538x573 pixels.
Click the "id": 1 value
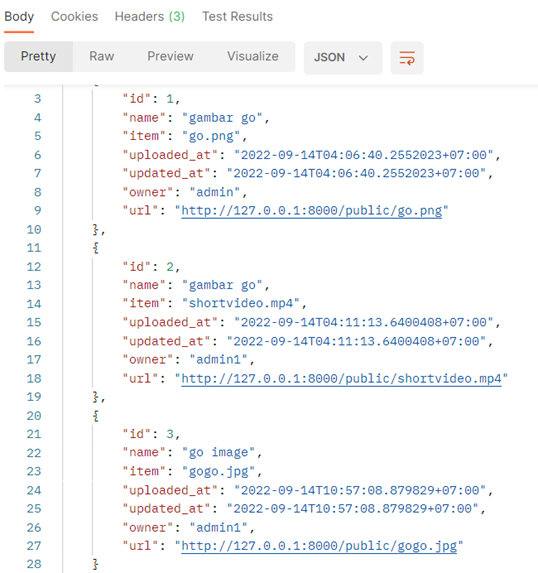tap(170, 99)
